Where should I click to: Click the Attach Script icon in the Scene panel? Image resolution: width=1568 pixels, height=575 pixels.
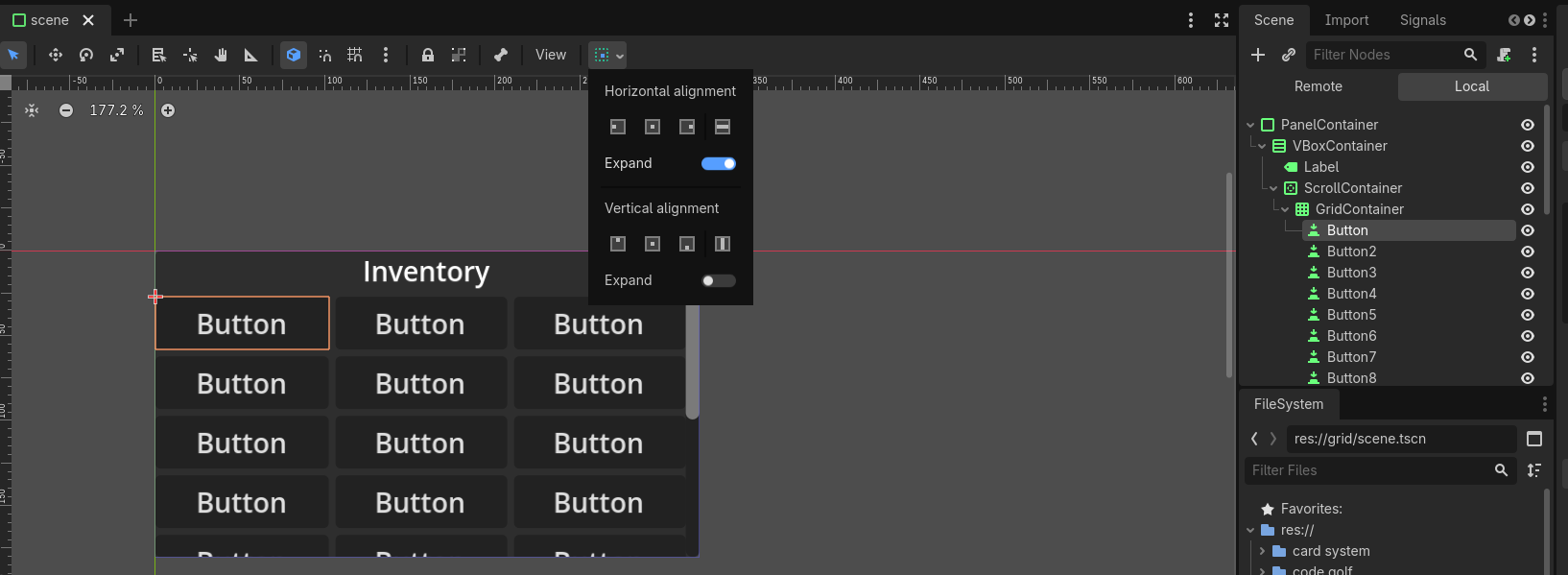(1504, 55)
